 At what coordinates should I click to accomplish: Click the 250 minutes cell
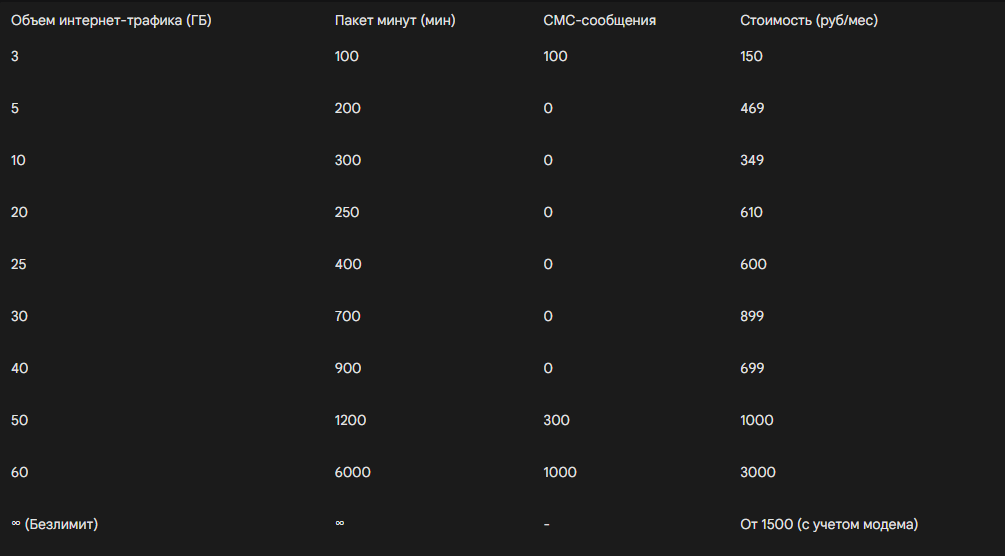(347, 212)
